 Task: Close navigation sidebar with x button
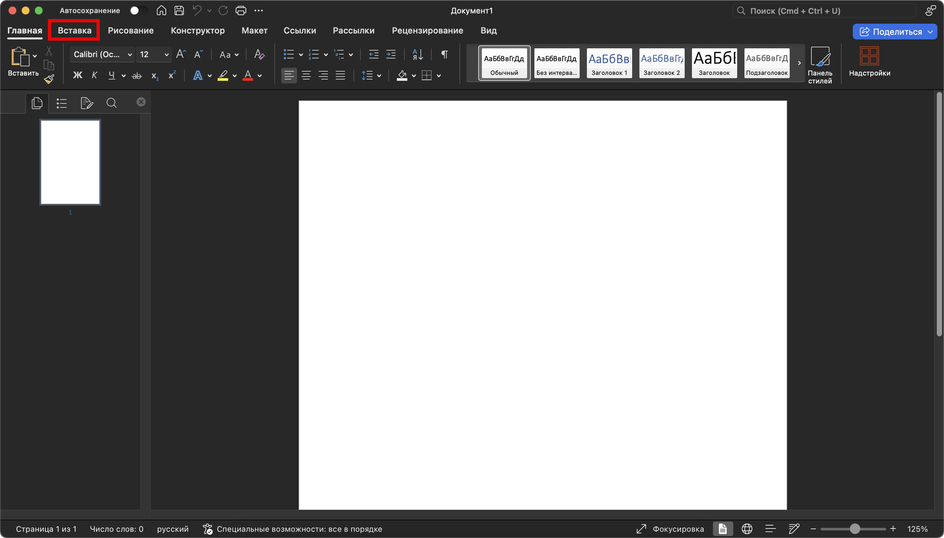click(141, 102)
